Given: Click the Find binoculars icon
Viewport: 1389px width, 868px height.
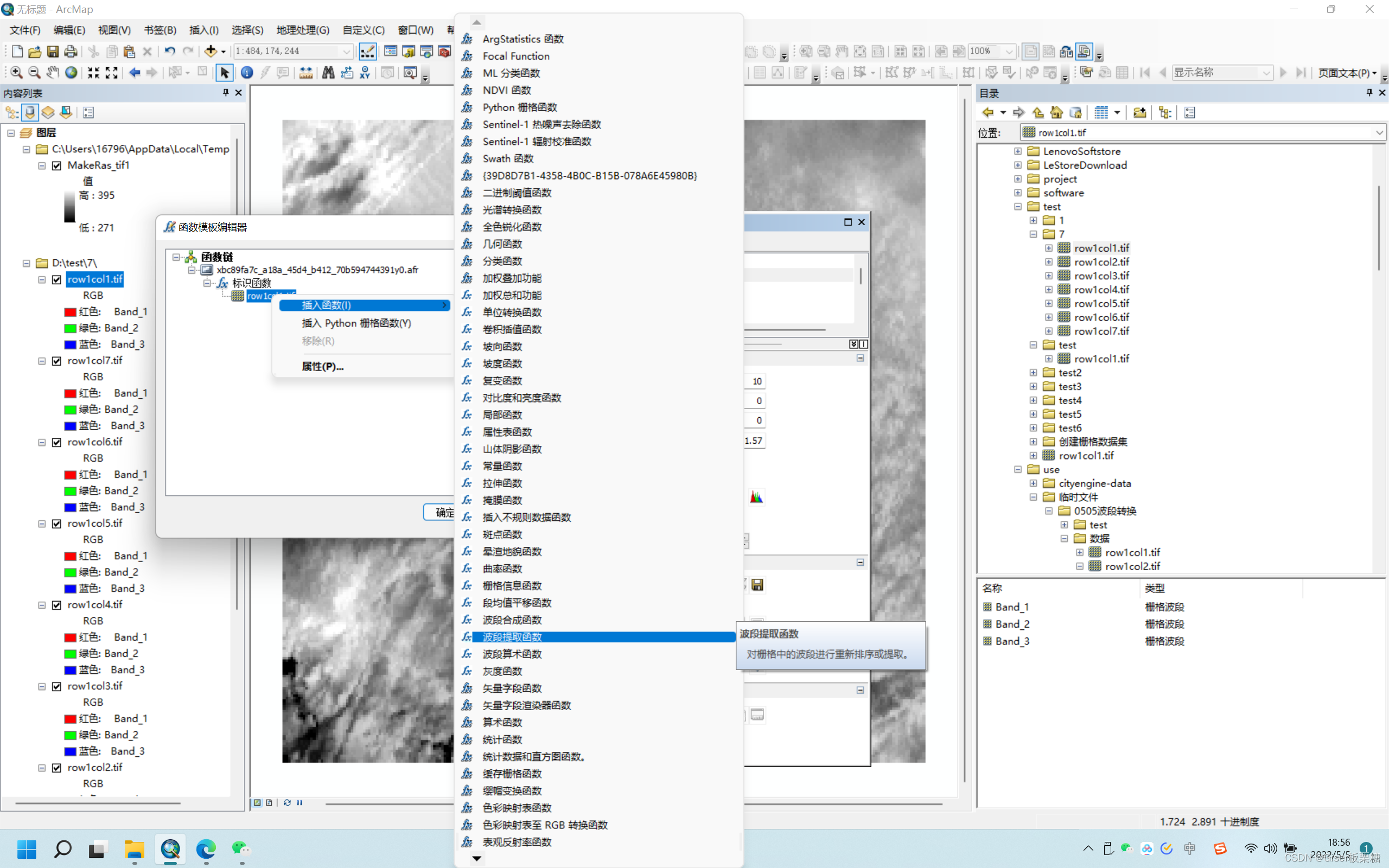Looking at the screenshot, I should 328,72.
